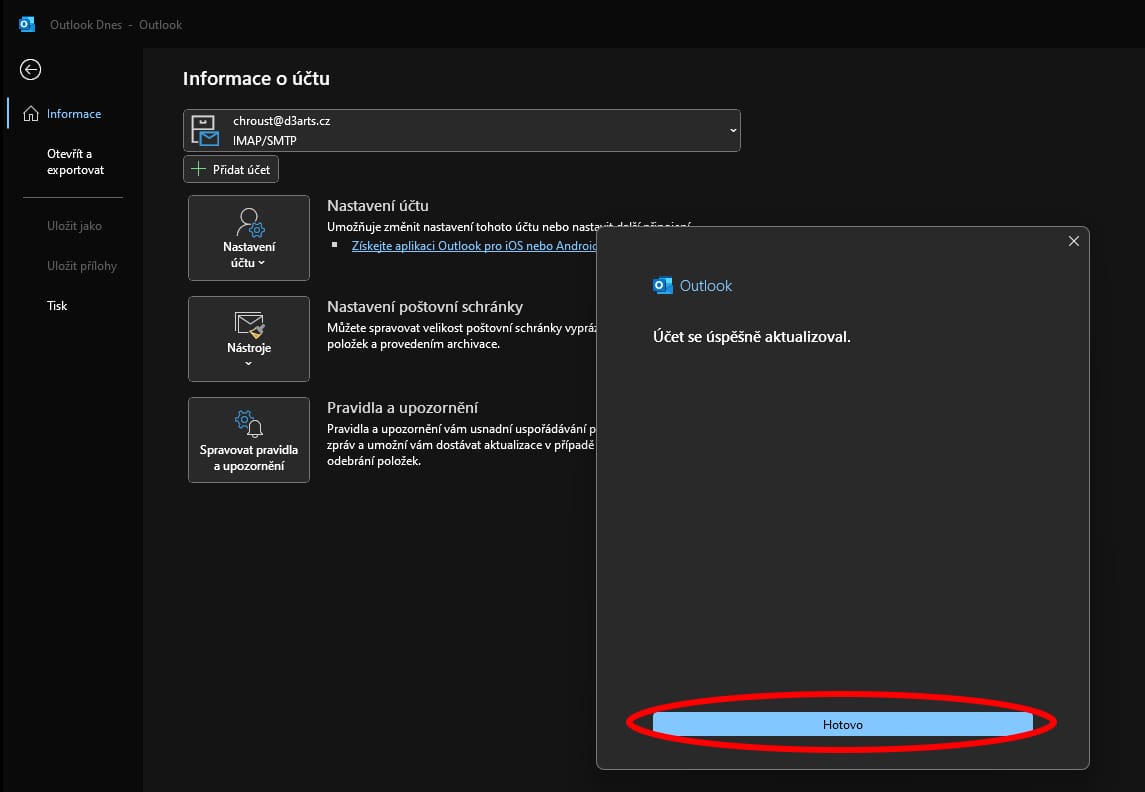Image resolution: width=1145 pixels, height=792 pixels.
Task: Open the Nastavení účtu dropdown button
Action: tap(249, 238)
